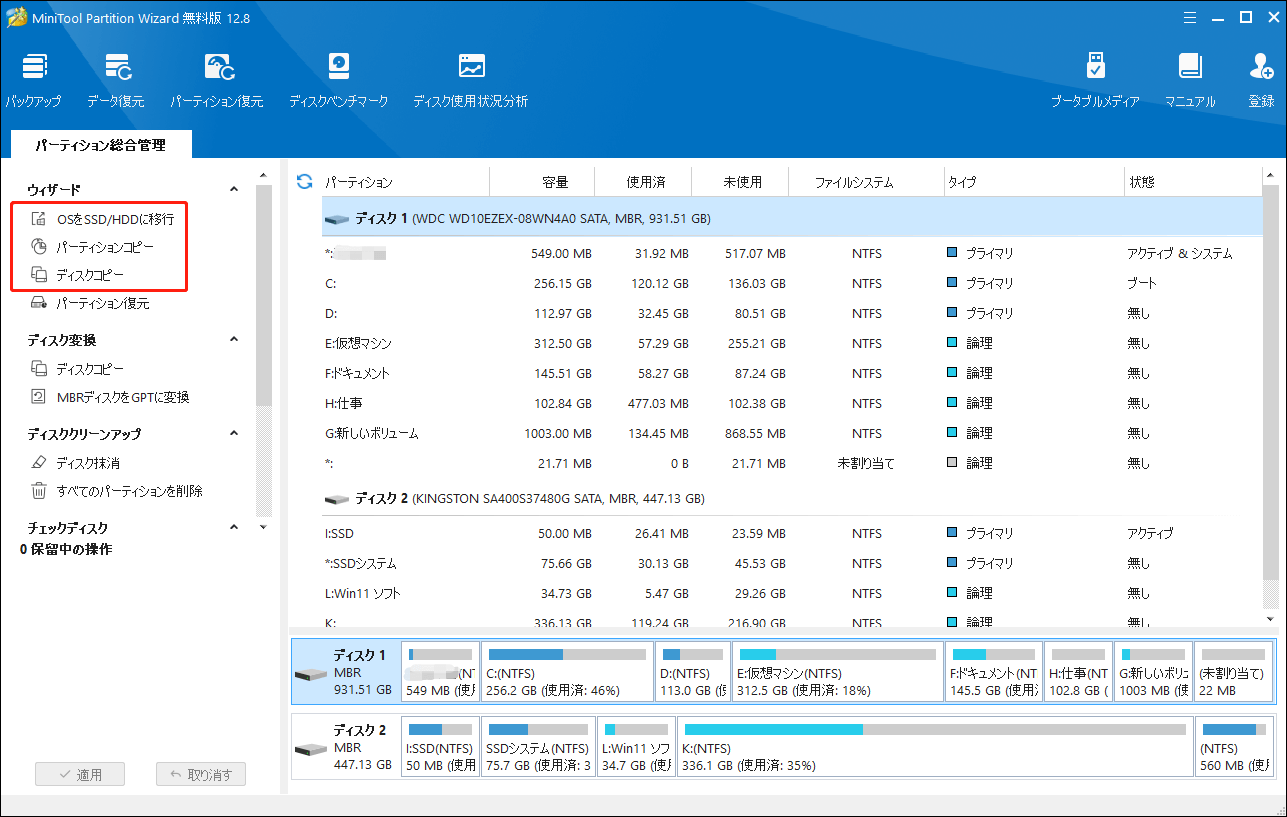1287x817 pixels.
Task: Start ディスクコピー under ウィザード section
Action: point(78,274)
